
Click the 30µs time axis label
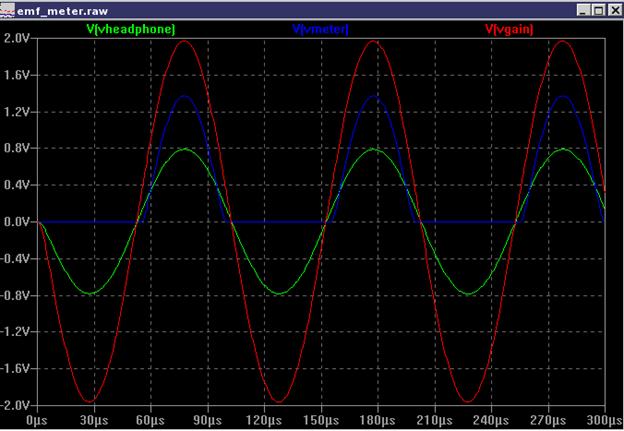94,421
